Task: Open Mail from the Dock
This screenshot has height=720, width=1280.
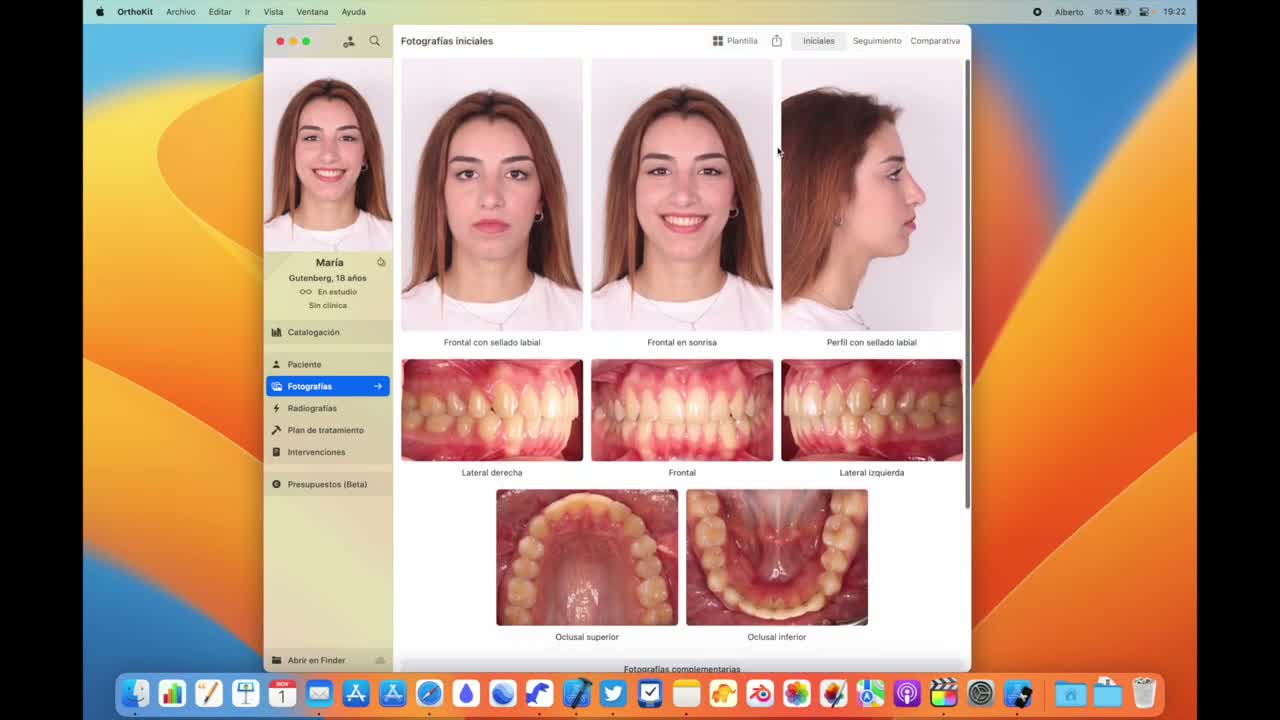Action: [319, 693]
